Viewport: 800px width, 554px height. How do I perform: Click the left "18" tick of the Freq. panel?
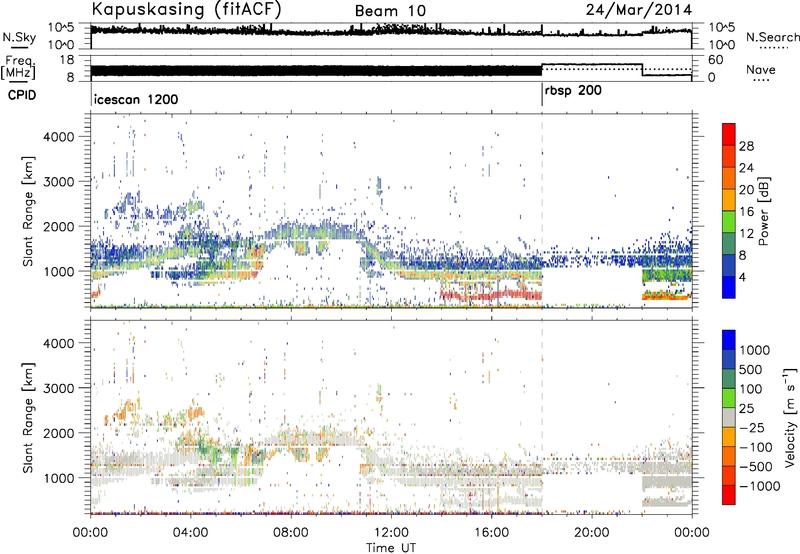coord(67,60)
